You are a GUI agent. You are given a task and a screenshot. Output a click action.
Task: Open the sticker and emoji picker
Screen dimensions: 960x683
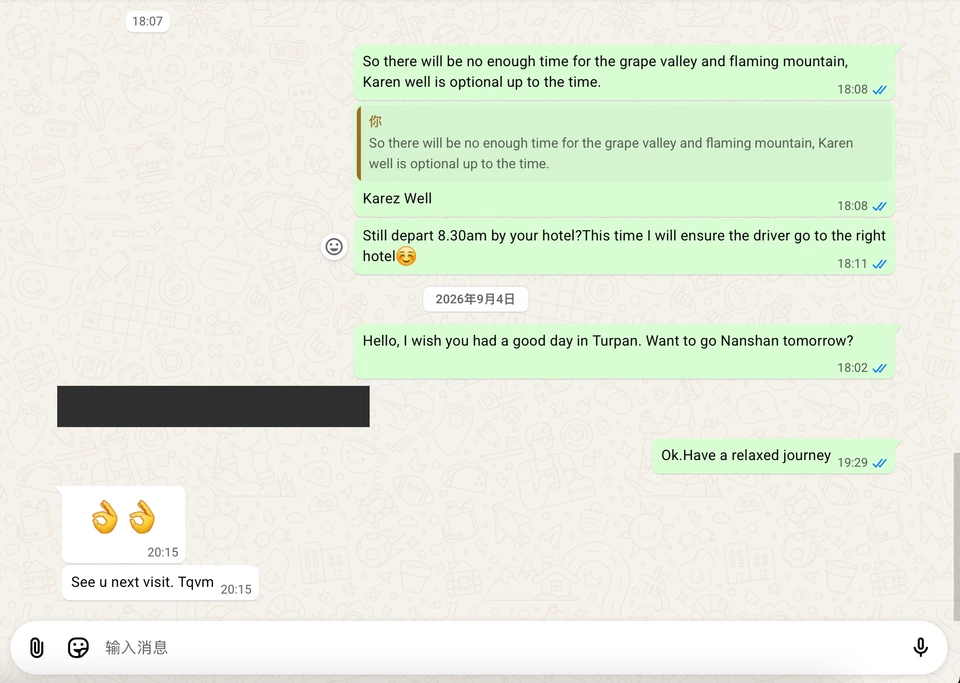(x=78, y=648)
